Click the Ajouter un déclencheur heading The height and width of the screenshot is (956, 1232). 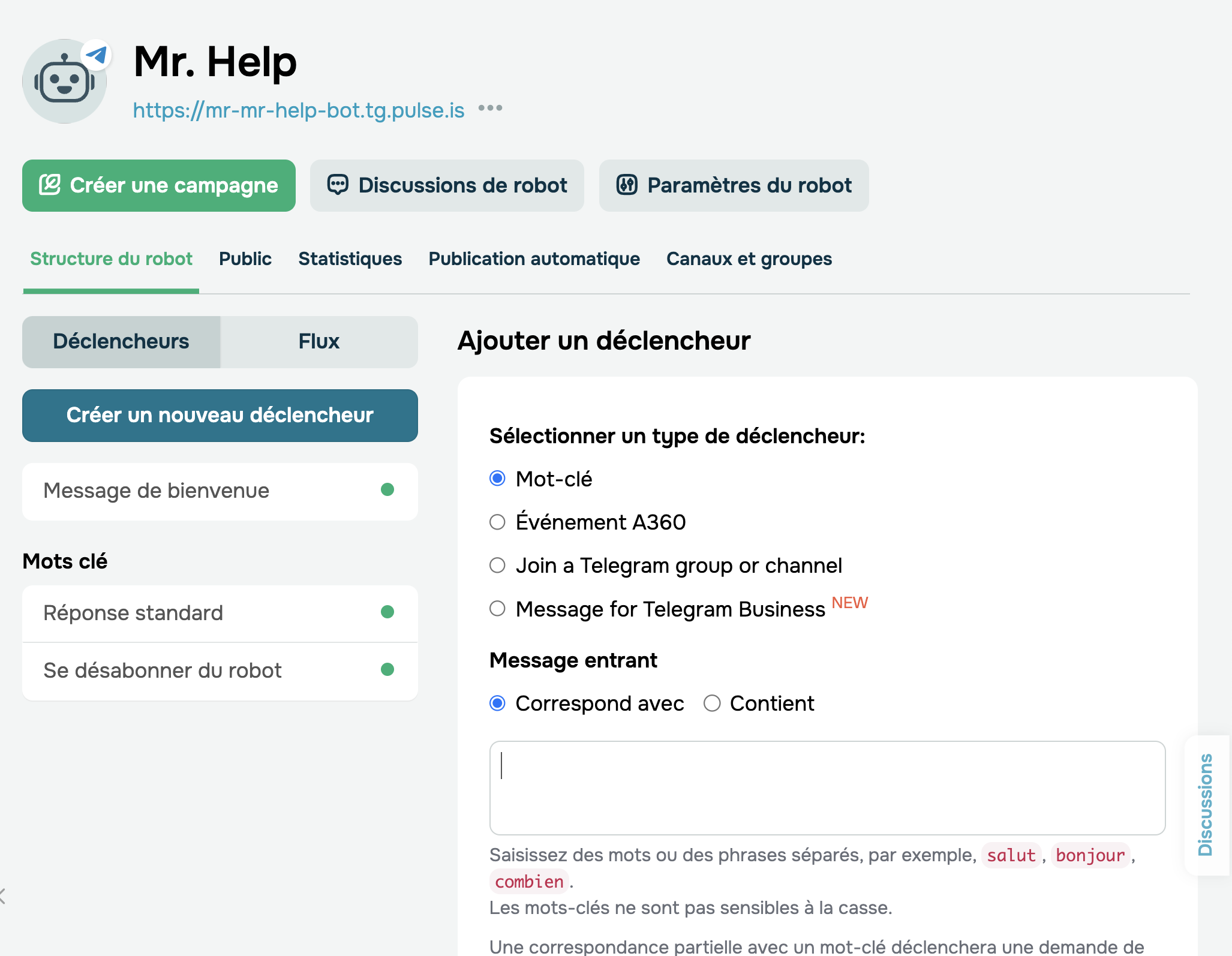604,341
